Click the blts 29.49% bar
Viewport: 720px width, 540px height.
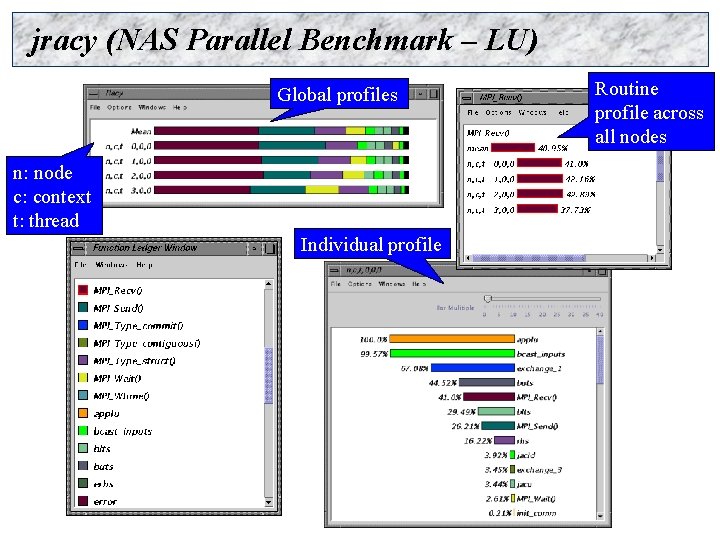click(x=496, y=411)
